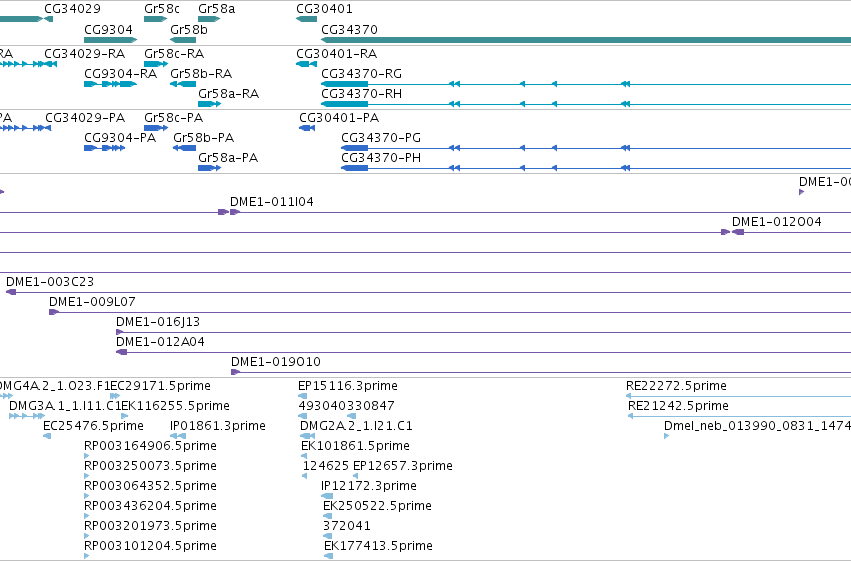Select EST RP003164906.5prime
Screen dimensions: 851x561
[x=150, y=446]
